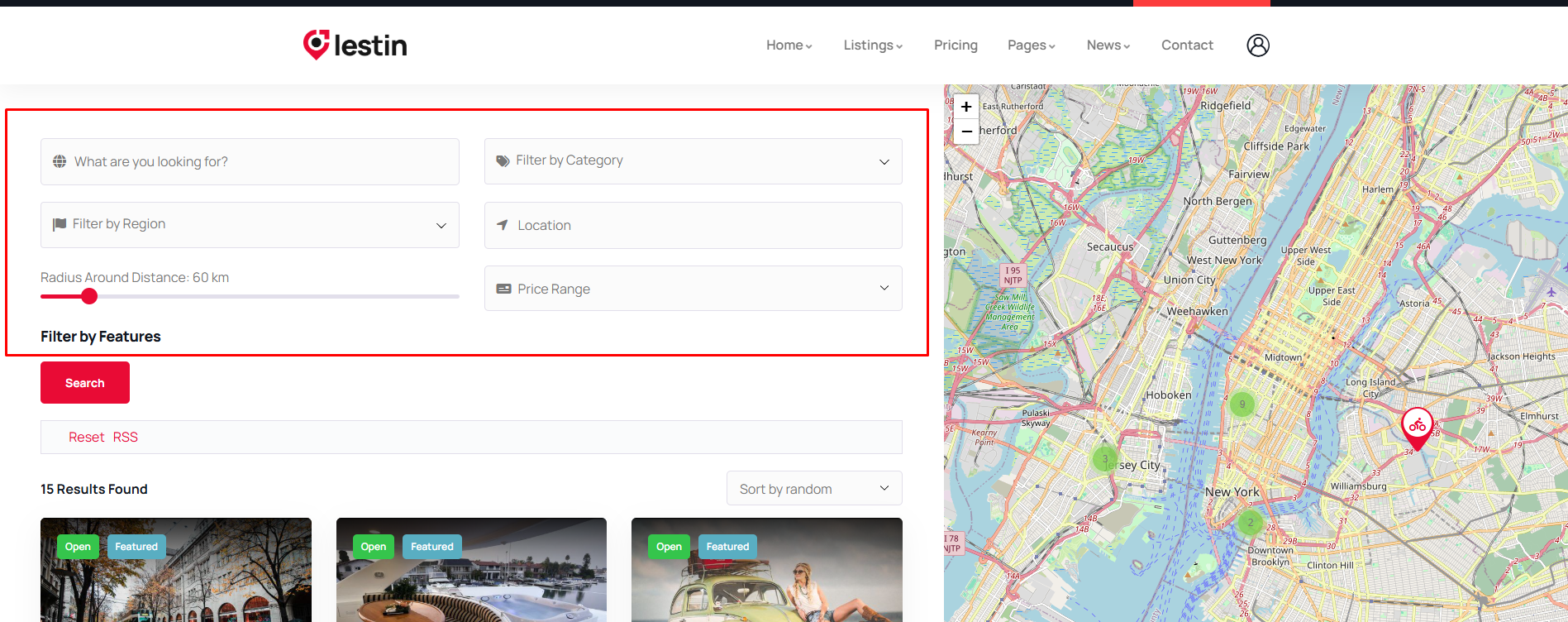Click the 'Filter by Features' heading
The height and width of the screenshot is (622, 1568).
pyautogui.click(x=101, y=337)
